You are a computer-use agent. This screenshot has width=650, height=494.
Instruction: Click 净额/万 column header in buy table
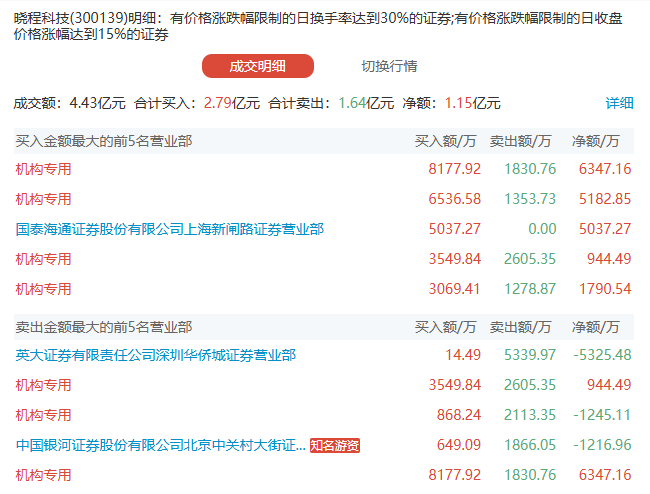[595, 141]
